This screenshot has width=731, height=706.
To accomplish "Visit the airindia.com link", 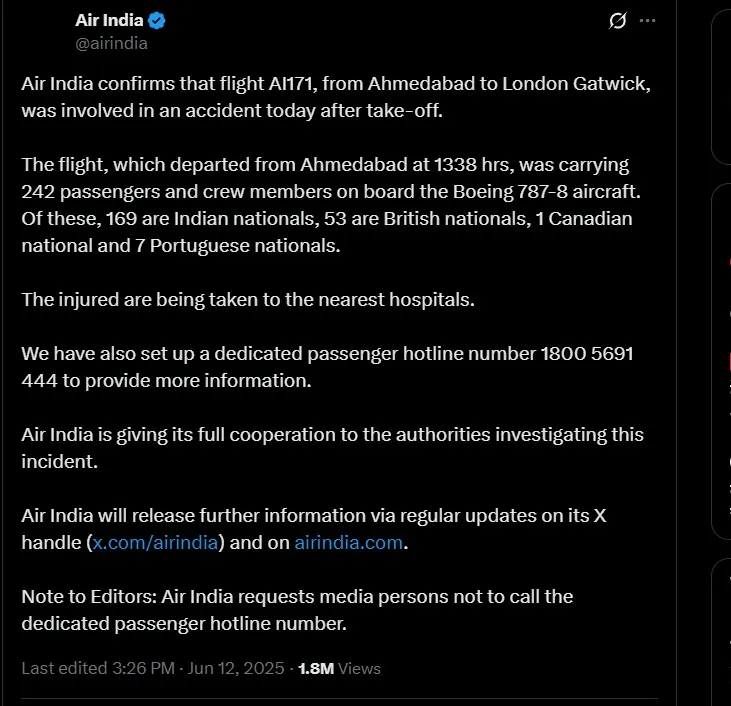I will coord(348,543).
